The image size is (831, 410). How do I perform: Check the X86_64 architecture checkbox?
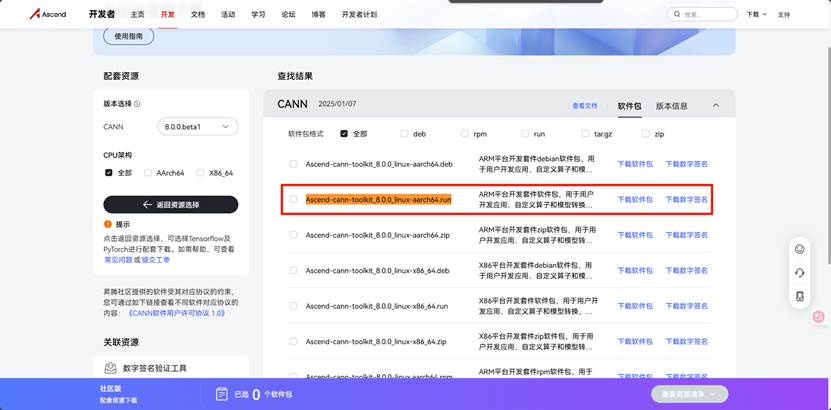pyautogui.click(x=200, y=173)
